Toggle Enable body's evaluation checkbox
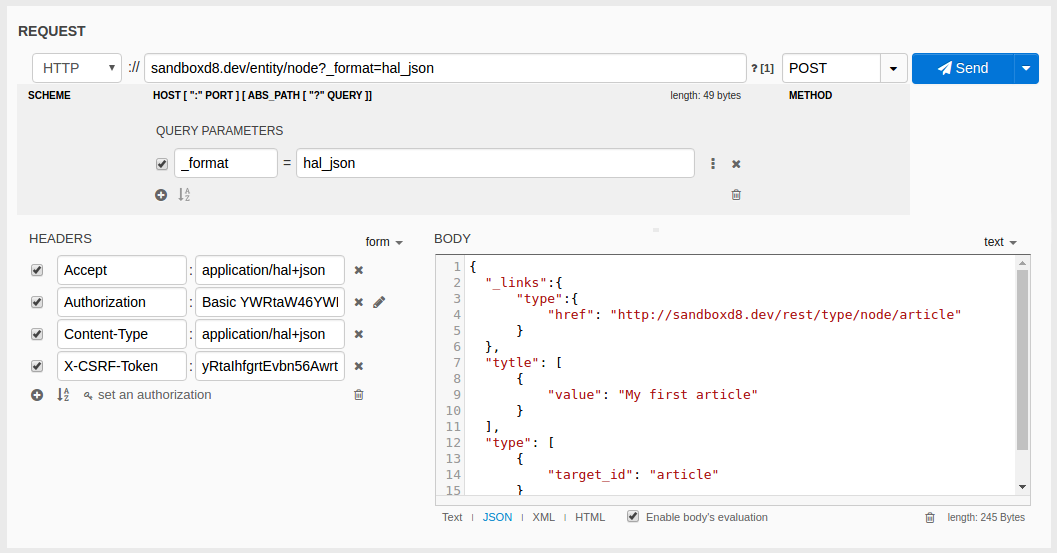The width and height of the screenshot is (1057, 553). click(x=633, y=517)
